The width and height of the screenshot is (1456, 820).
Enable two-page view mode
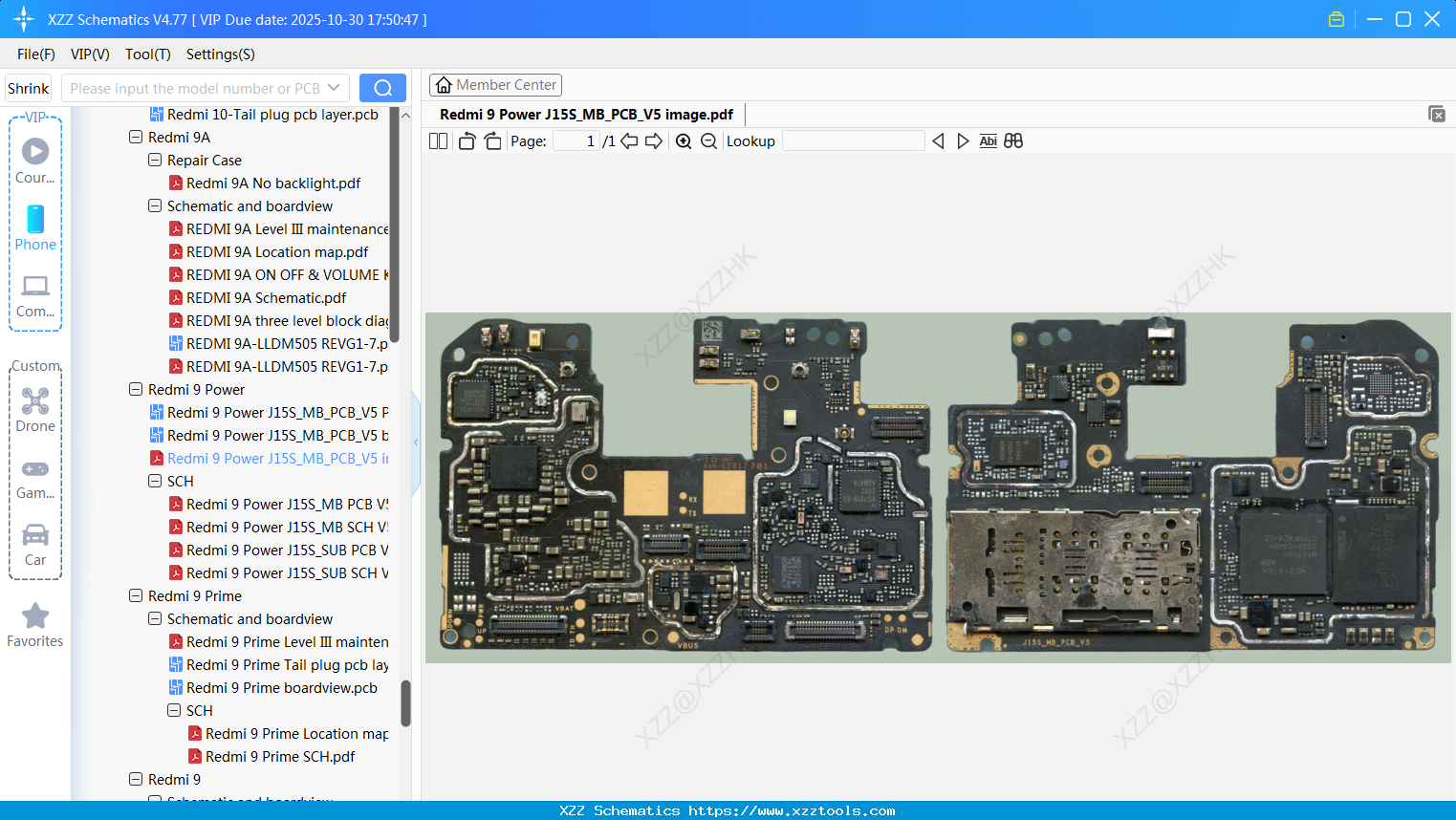(x=438, y=140)
